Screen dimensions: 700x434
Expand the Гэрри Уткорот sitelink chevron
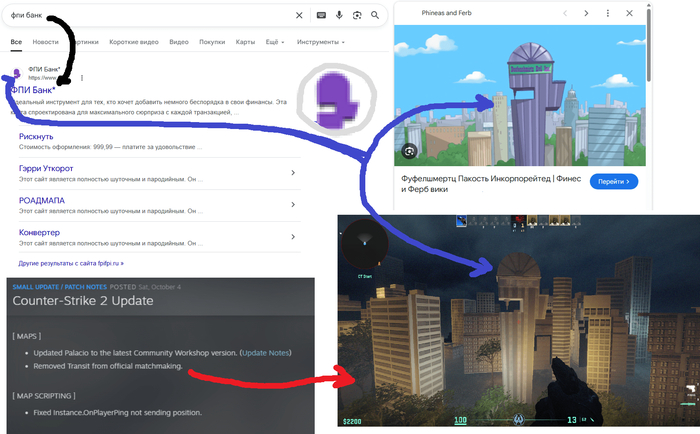tap(293, 173)
